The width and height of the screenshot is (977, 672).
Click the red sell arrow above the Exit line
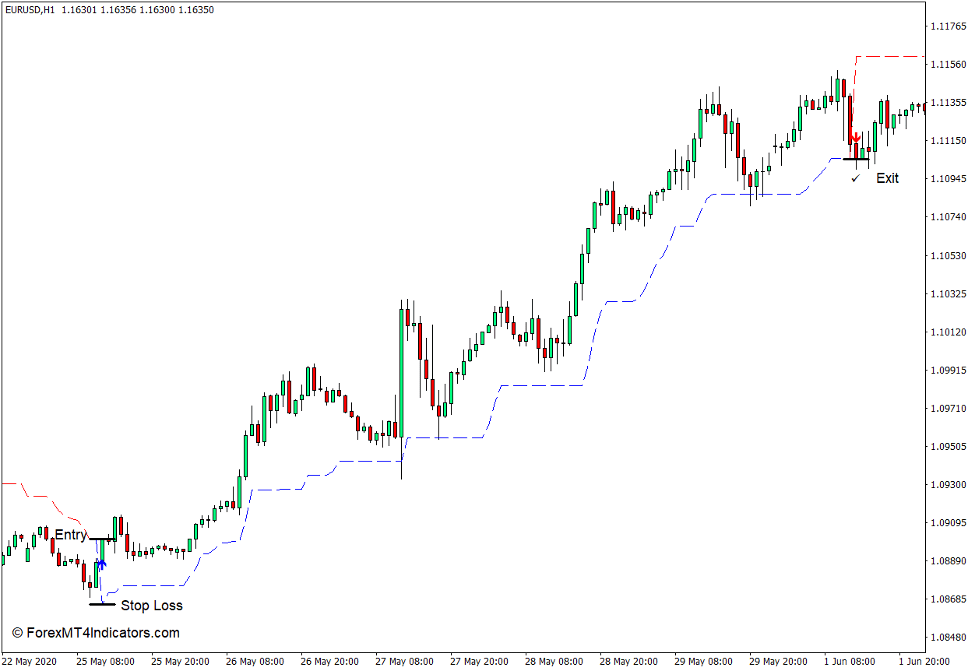pos(856,137)
